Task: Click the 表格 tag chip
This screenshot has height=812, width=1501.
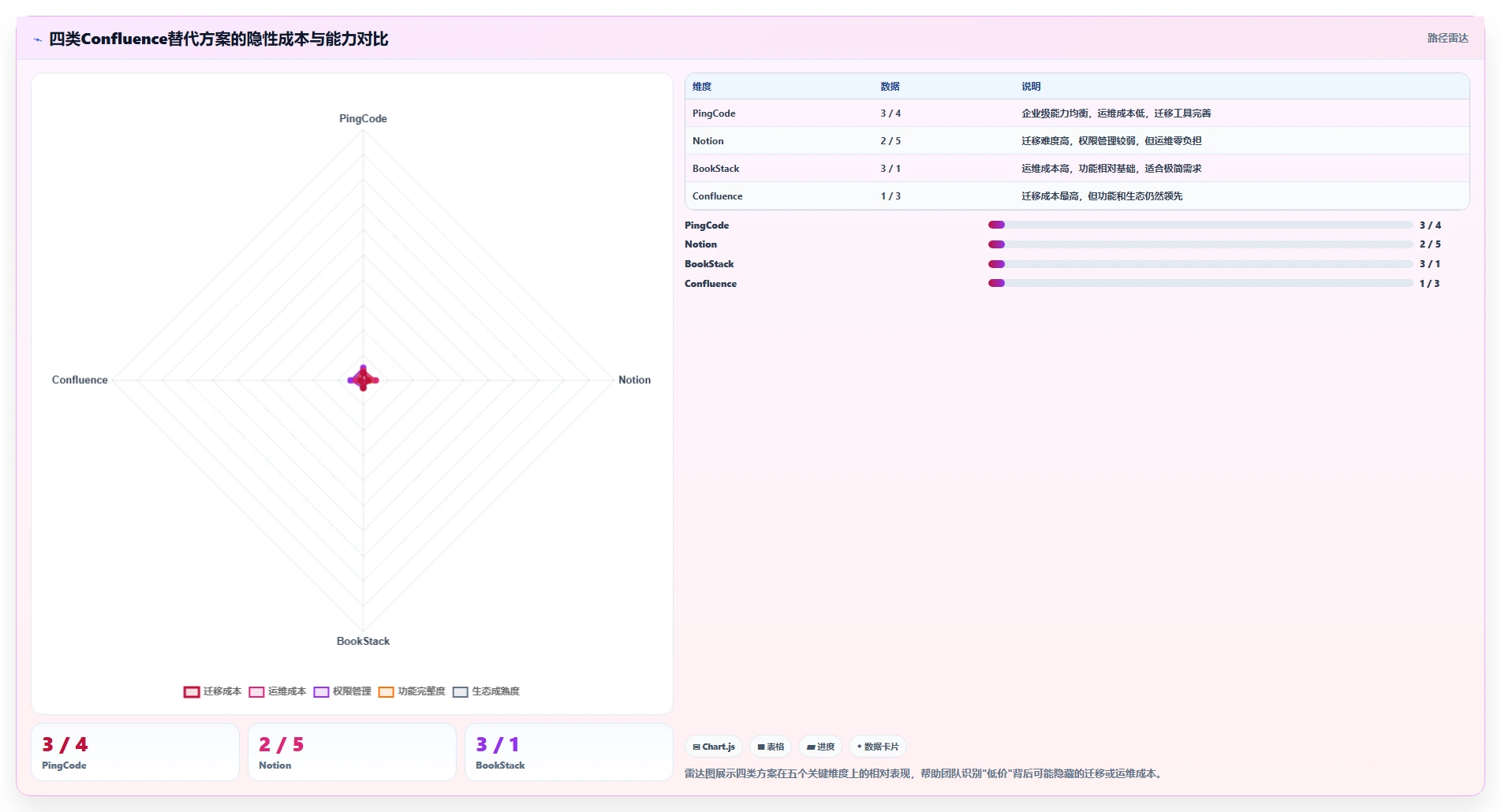Action: pyautogui.click(x=771, y=747)
